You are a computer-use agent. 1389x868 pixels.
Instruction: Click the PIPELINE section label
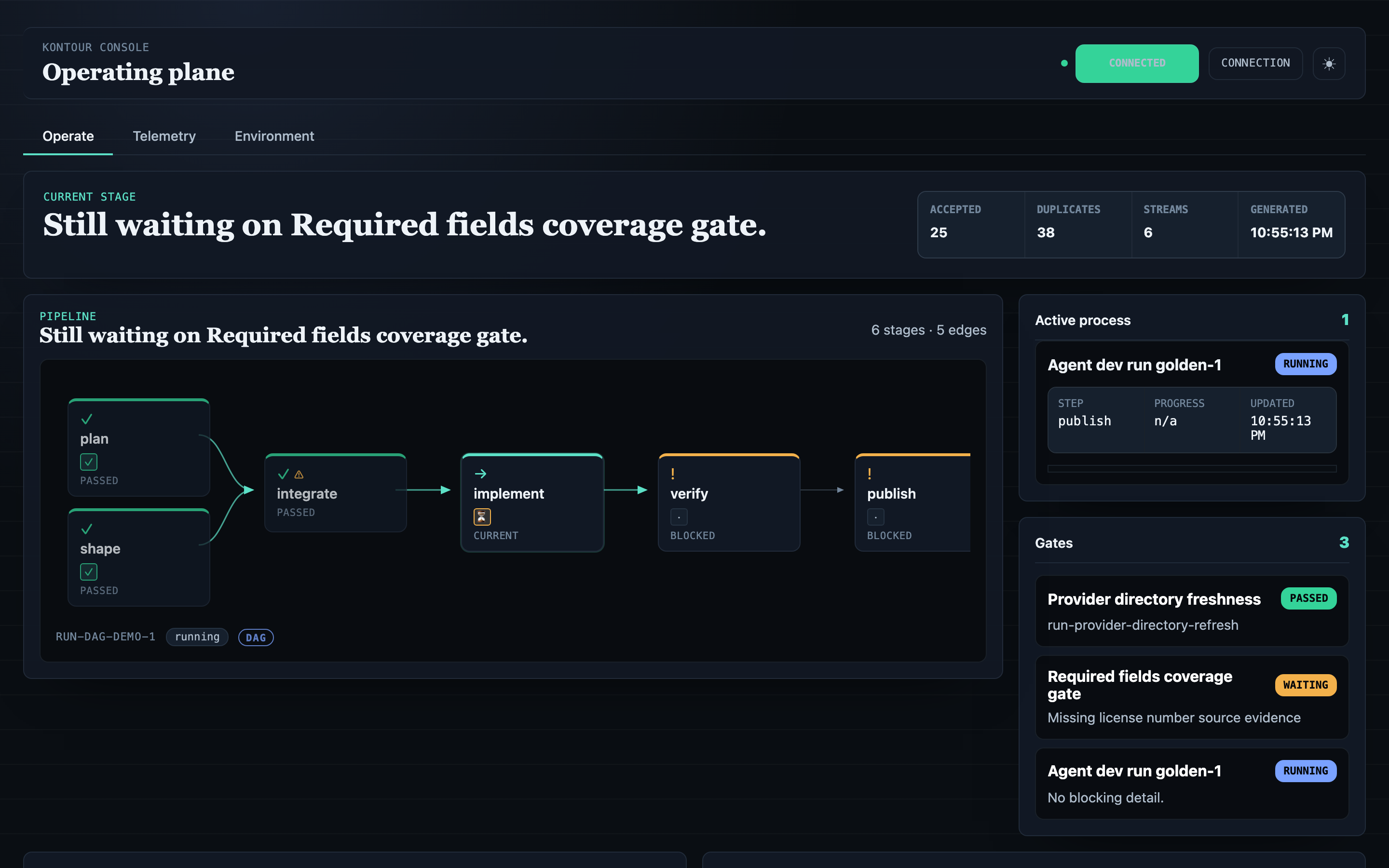tap(68, 316)
